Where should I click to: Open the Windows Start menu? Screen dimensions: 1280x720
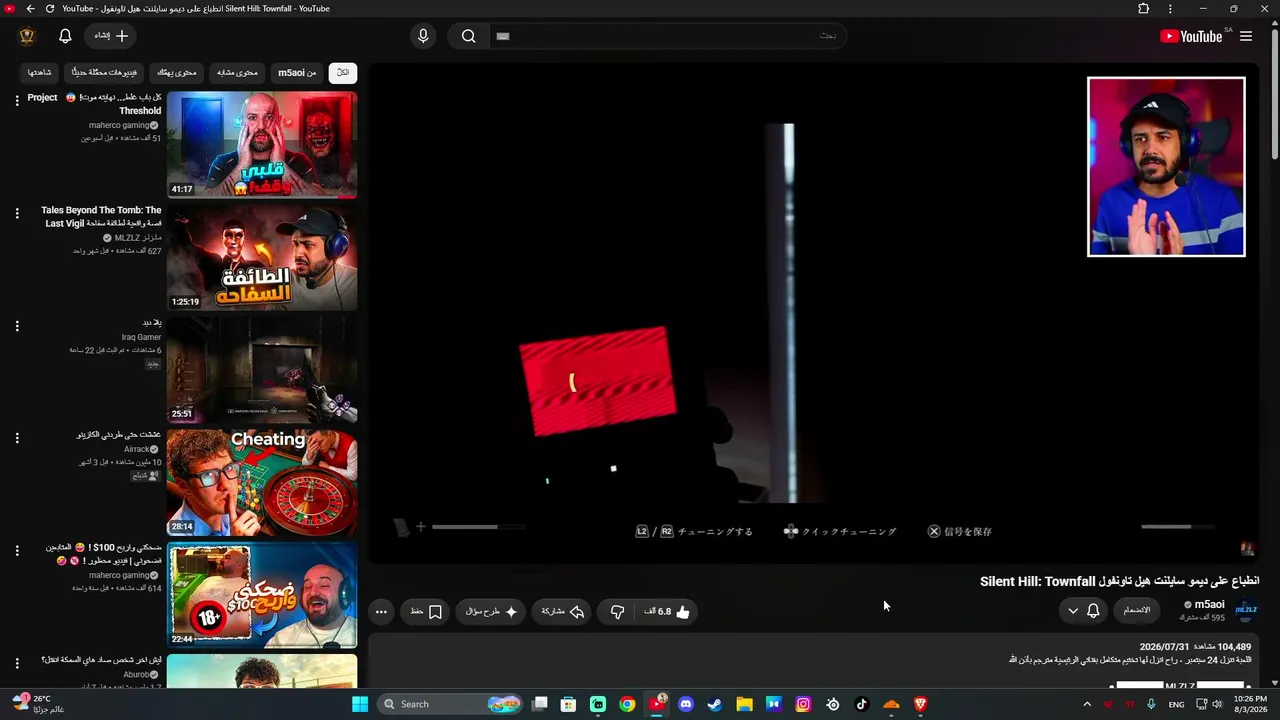360,704
